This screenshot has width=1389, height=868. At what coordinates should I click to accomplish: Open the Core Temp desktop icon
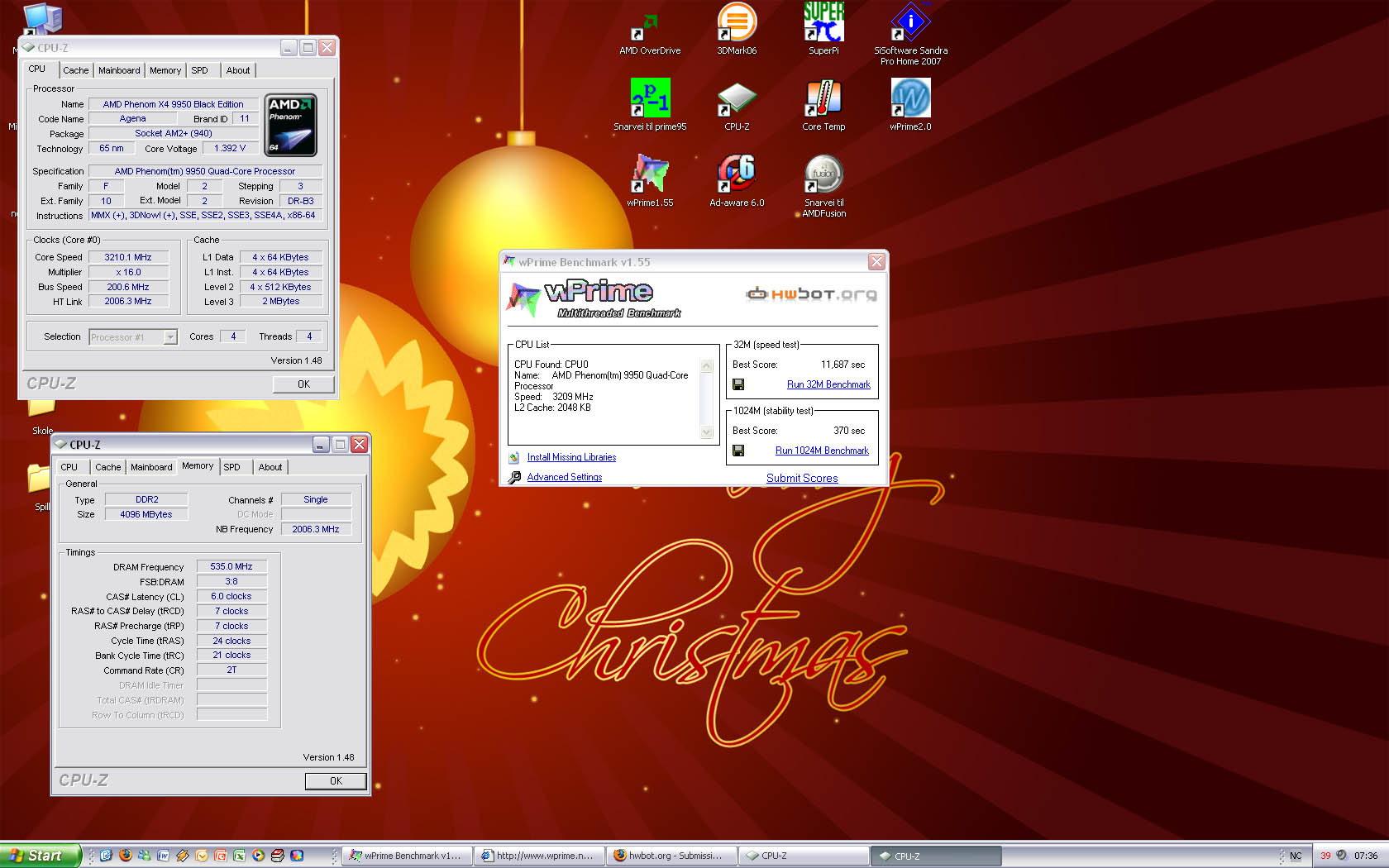pyautogui.click(x=823, y=105)
